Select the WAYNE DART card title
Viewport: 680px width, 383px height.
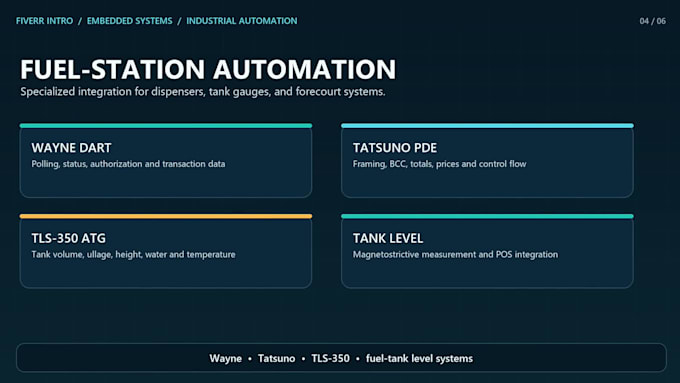72,148
